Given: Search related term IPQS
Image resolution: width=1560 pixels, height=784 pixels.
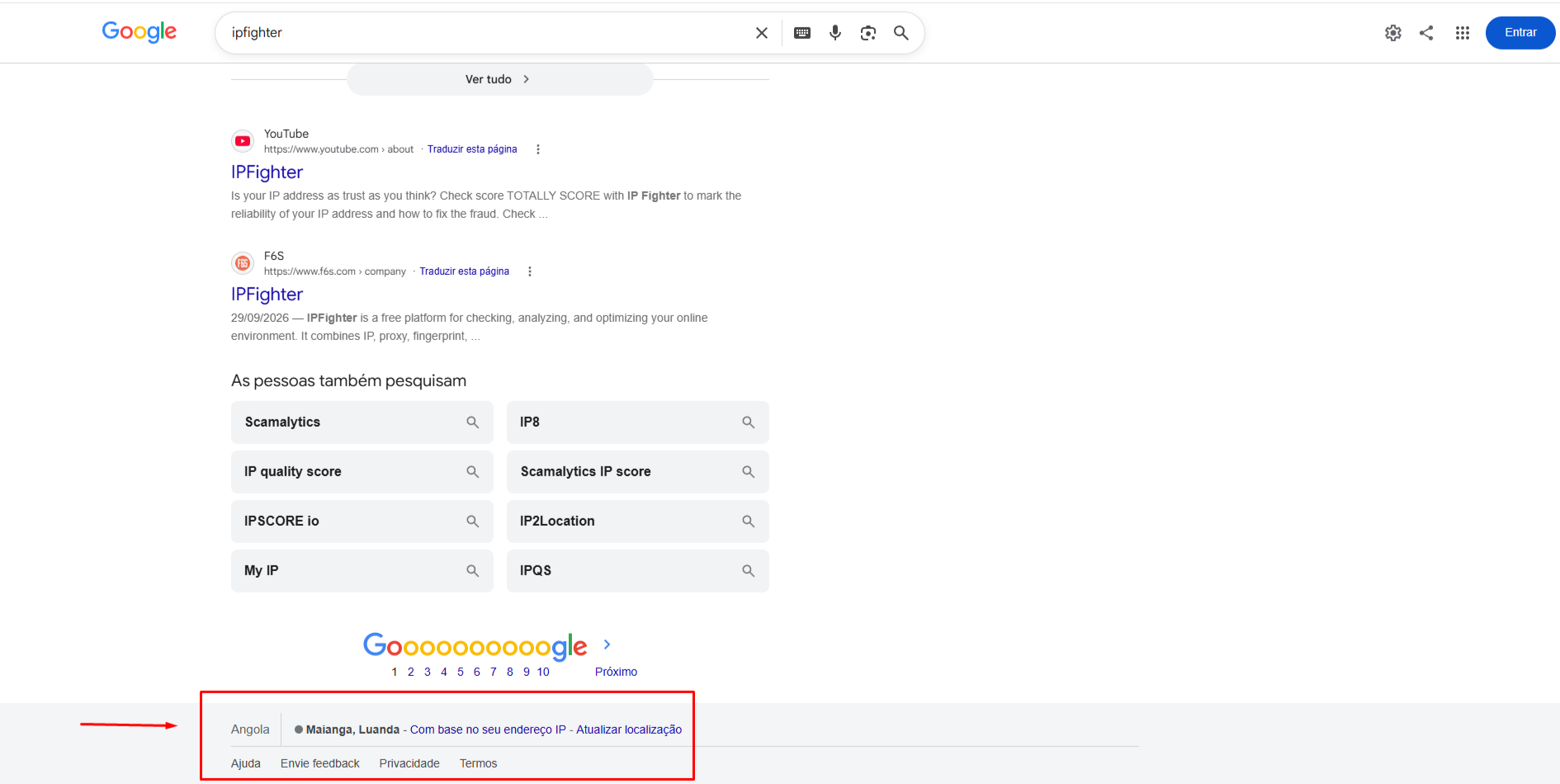Looking at the screenshot, I should click(638, 571).
